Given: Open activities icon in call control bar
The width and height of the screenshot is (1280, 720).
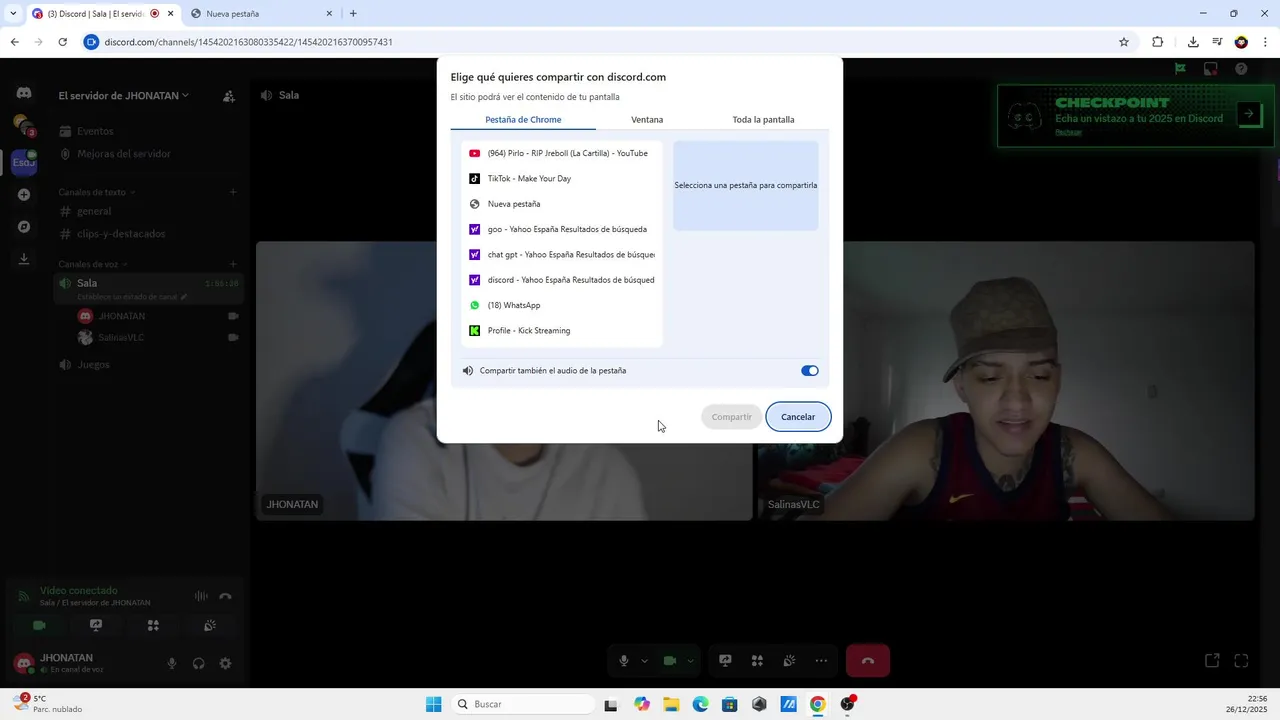Looking at the screenshot, I should (x=757, y=661).
